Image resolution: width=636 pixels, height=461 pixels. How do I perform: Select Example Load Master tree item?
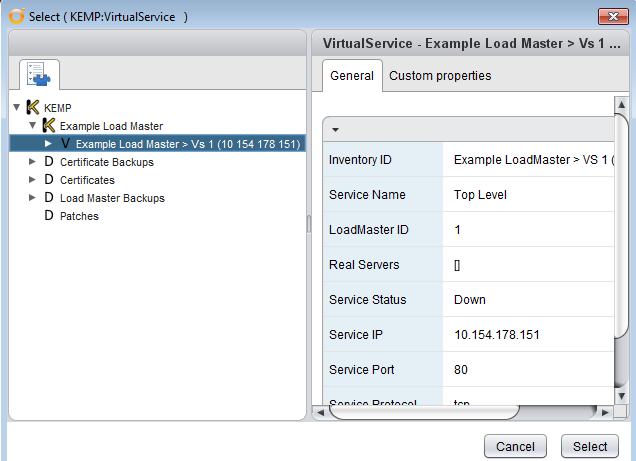[x=111, y=126]
